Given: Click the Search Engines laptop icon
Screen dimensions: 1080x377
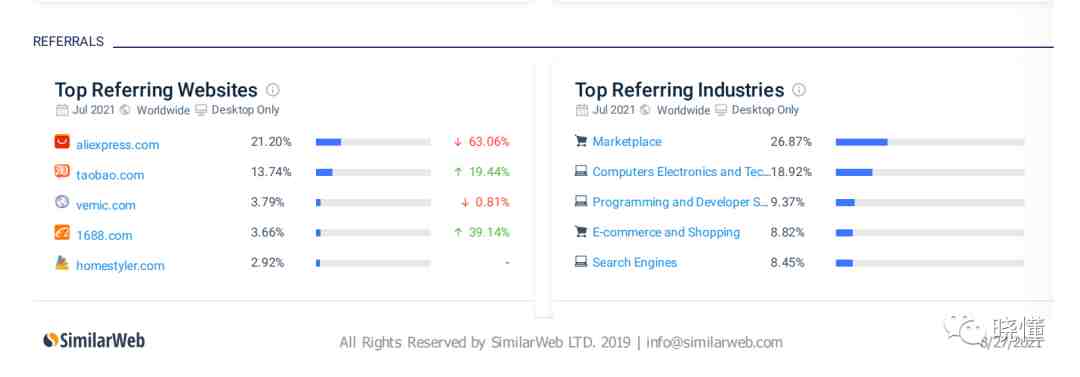Looking at the screenshot, I should coord(581,262).
